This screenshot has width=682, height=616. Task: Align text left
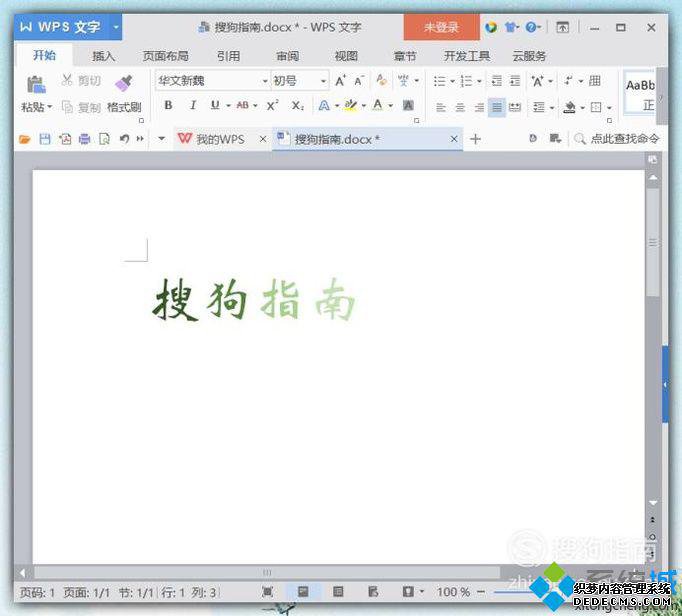441,107
